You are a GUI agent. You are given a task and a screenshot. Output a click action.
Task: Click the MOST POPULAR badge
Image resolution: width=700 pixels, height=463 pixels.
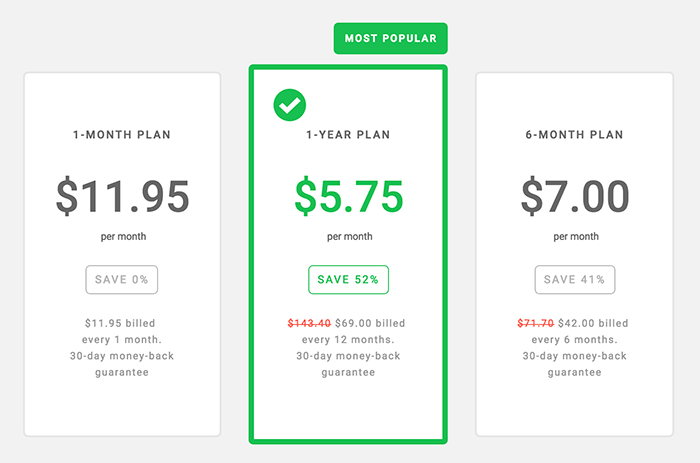coord(391,38)
